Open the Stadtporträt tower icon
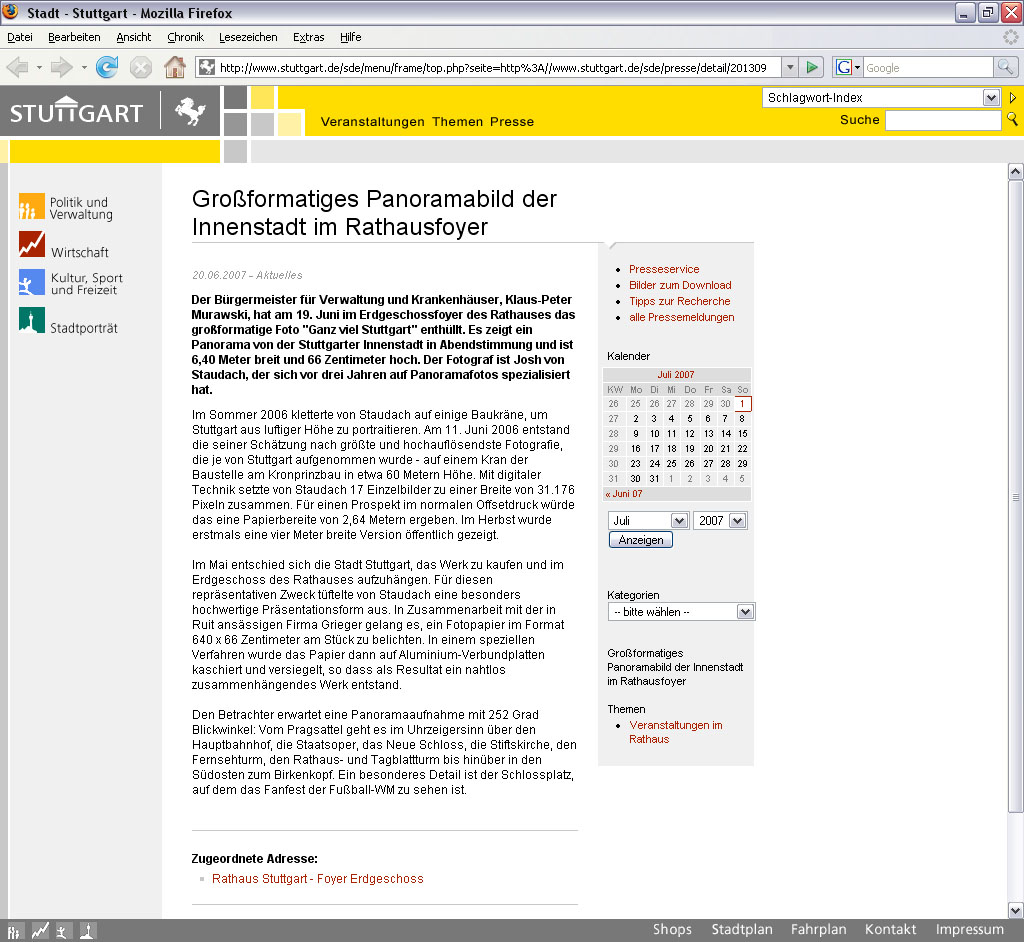Viewport: 1024px width, 942px height. (x=32, y=321)
